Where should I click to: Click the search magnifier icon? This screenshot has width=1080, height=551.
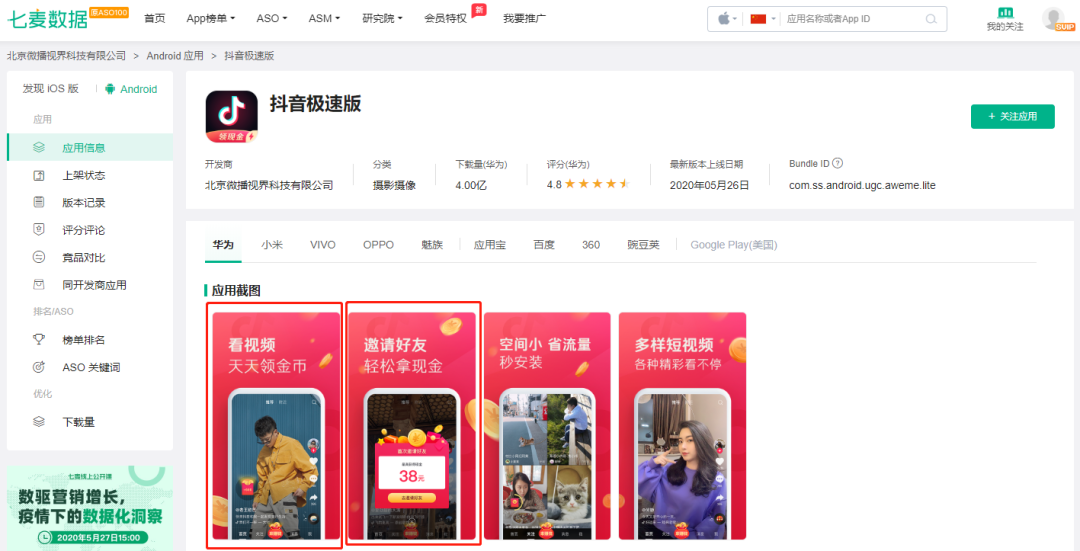click(x=931, y=19)
